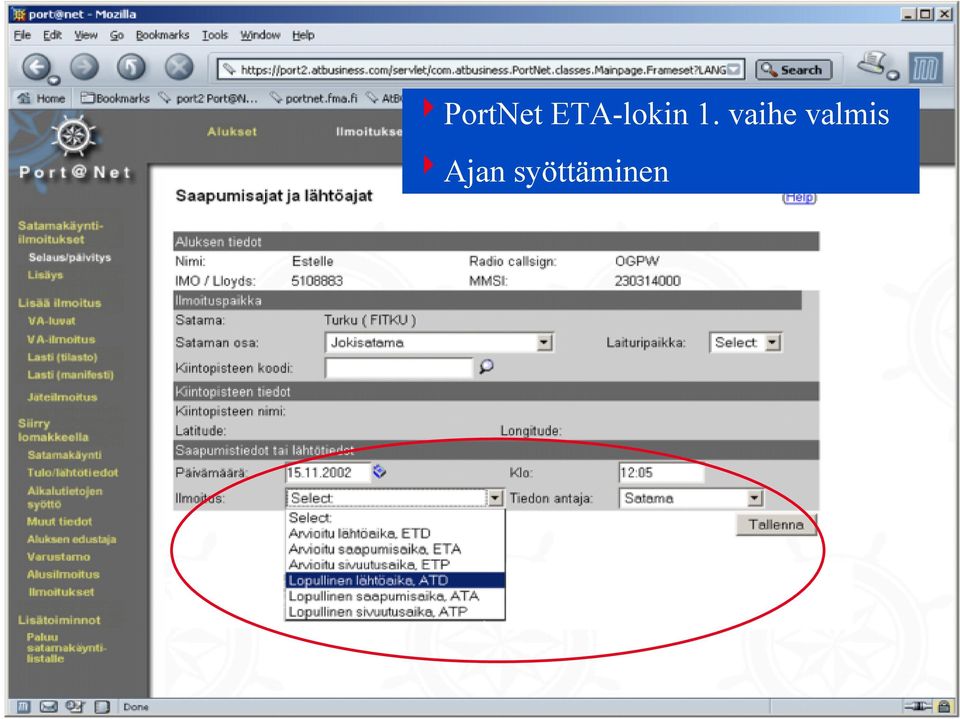Open Aluksen edustaja sidebar link

click(72, 540)
